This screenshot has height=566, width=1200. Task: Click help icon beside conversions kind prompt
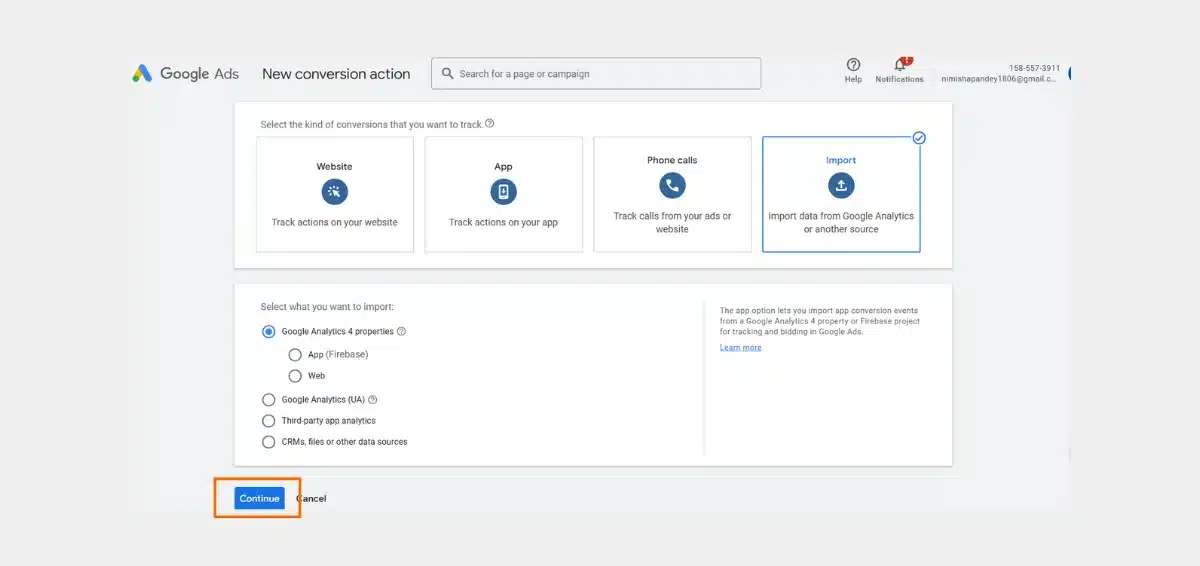[x=489, y=124]
